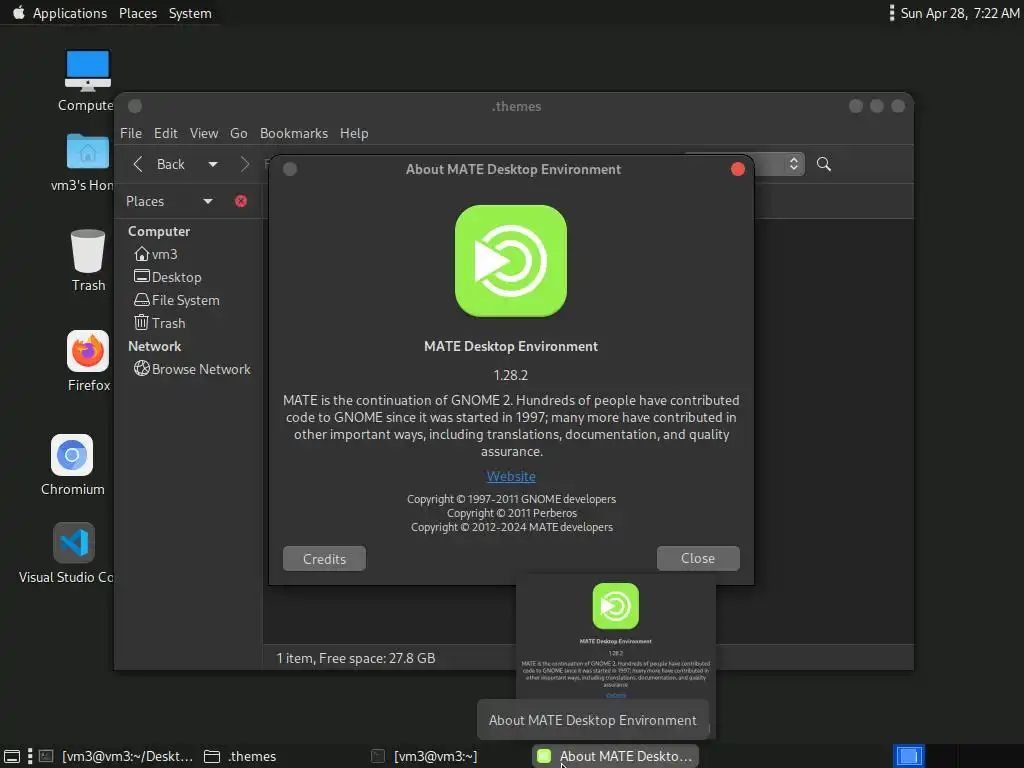Click the Apple logo in top panel
1024x768 pixels.
point(18,12)
